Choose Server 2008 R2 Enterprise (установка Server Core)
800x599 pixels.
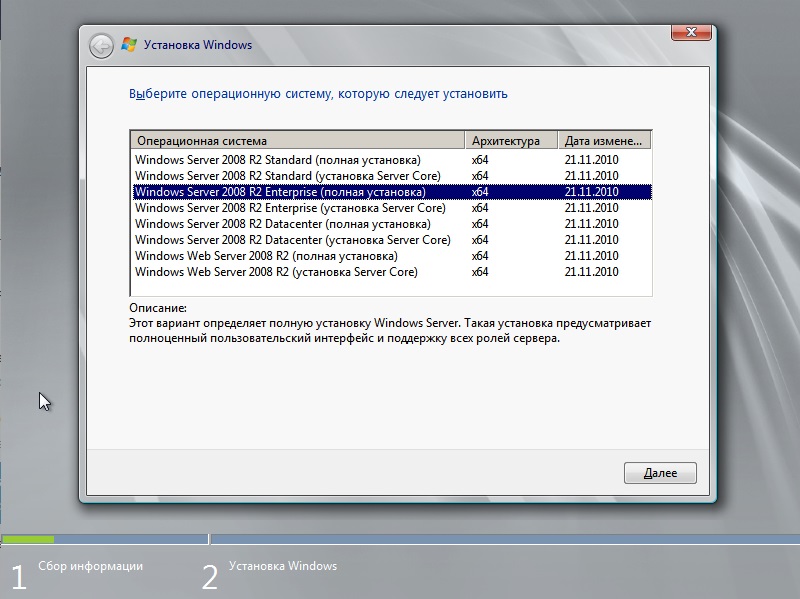pos(392,208)
